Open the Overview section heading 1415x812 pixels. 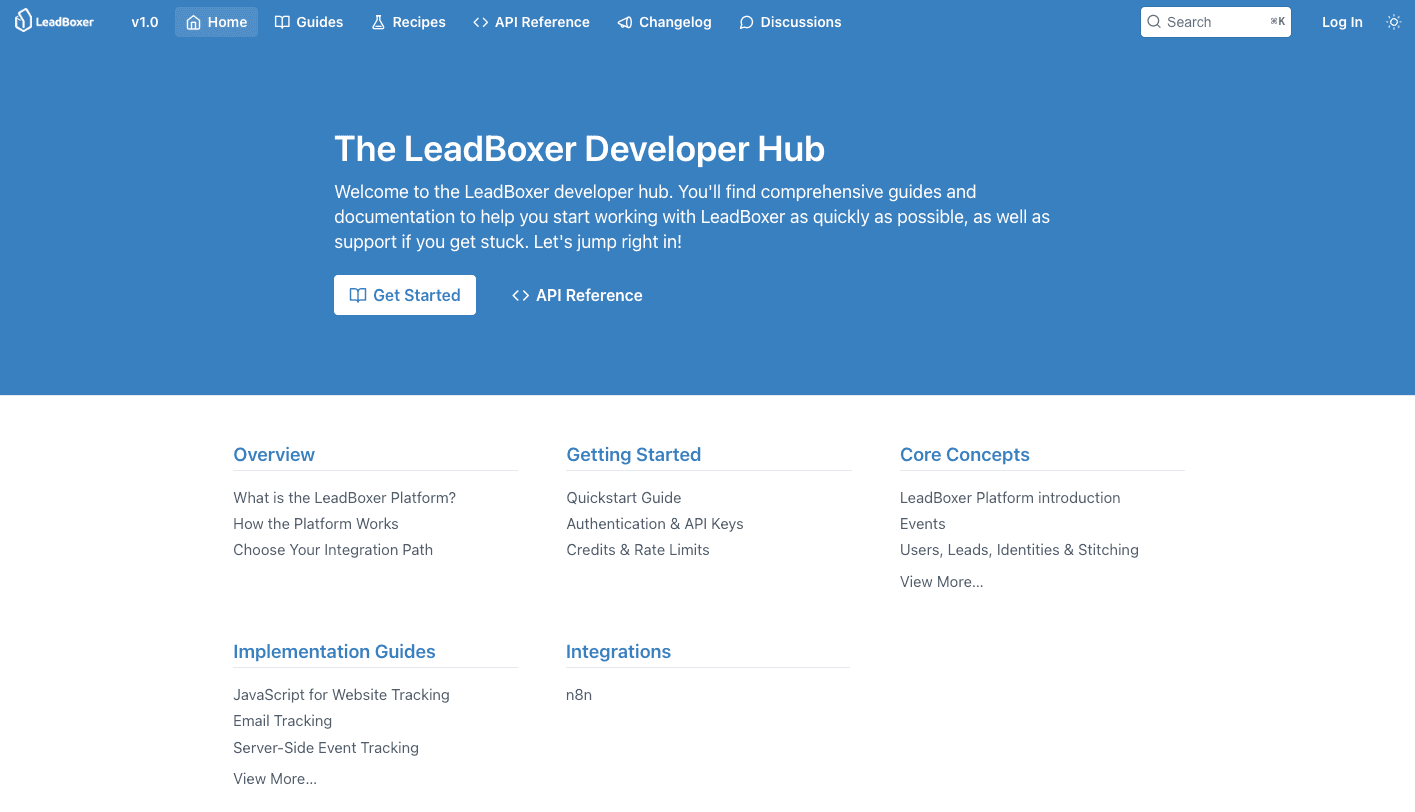point(274,455)
